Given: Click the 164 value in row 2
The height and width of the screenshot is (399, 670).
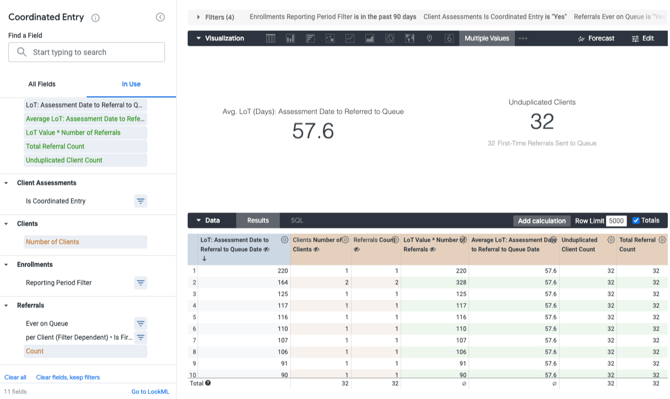Looking at the screenshot, I should (x=282, y=282).
